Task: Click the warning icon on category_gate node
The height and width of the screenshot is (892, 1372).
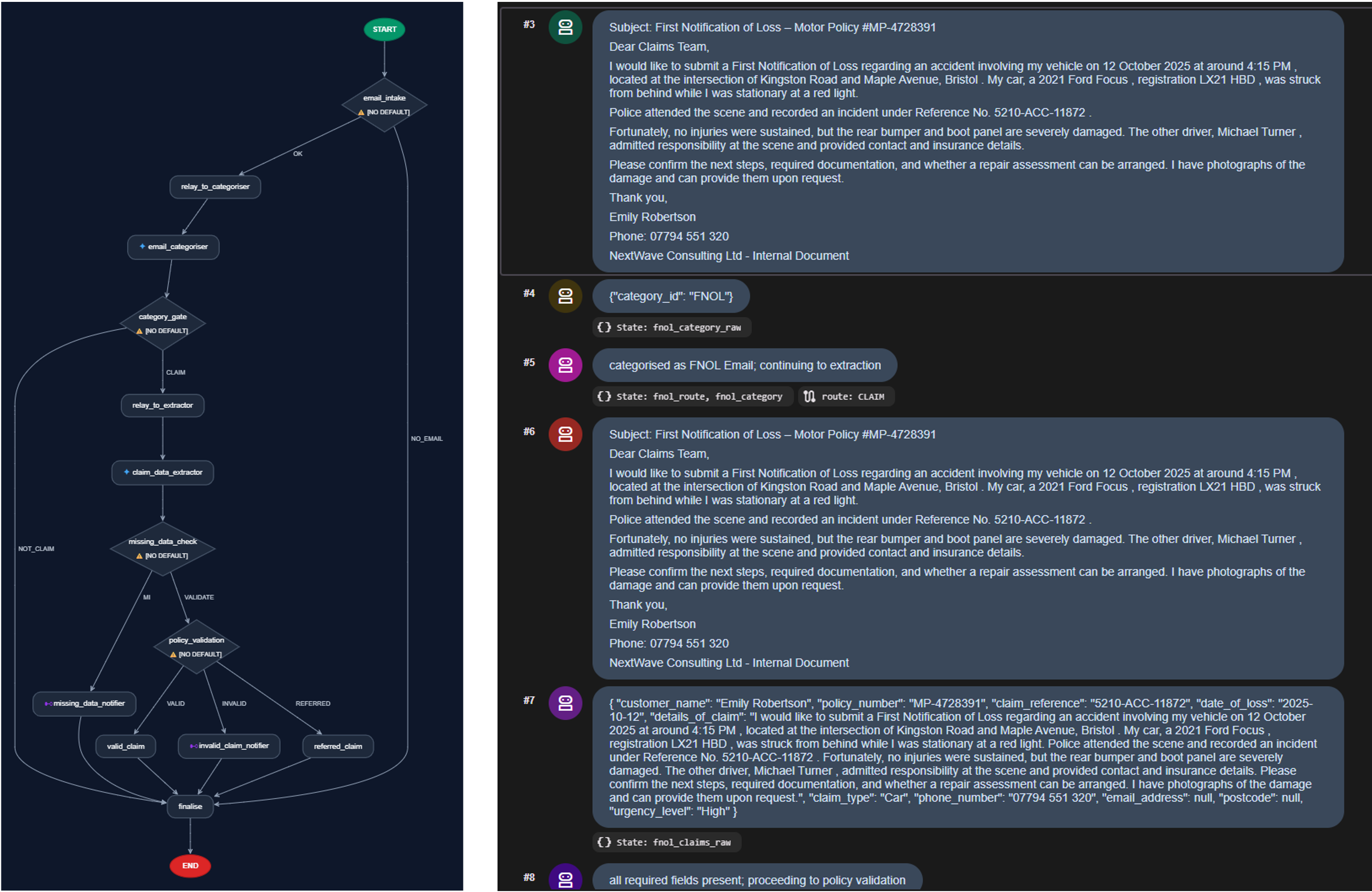Action: point(139,331)
